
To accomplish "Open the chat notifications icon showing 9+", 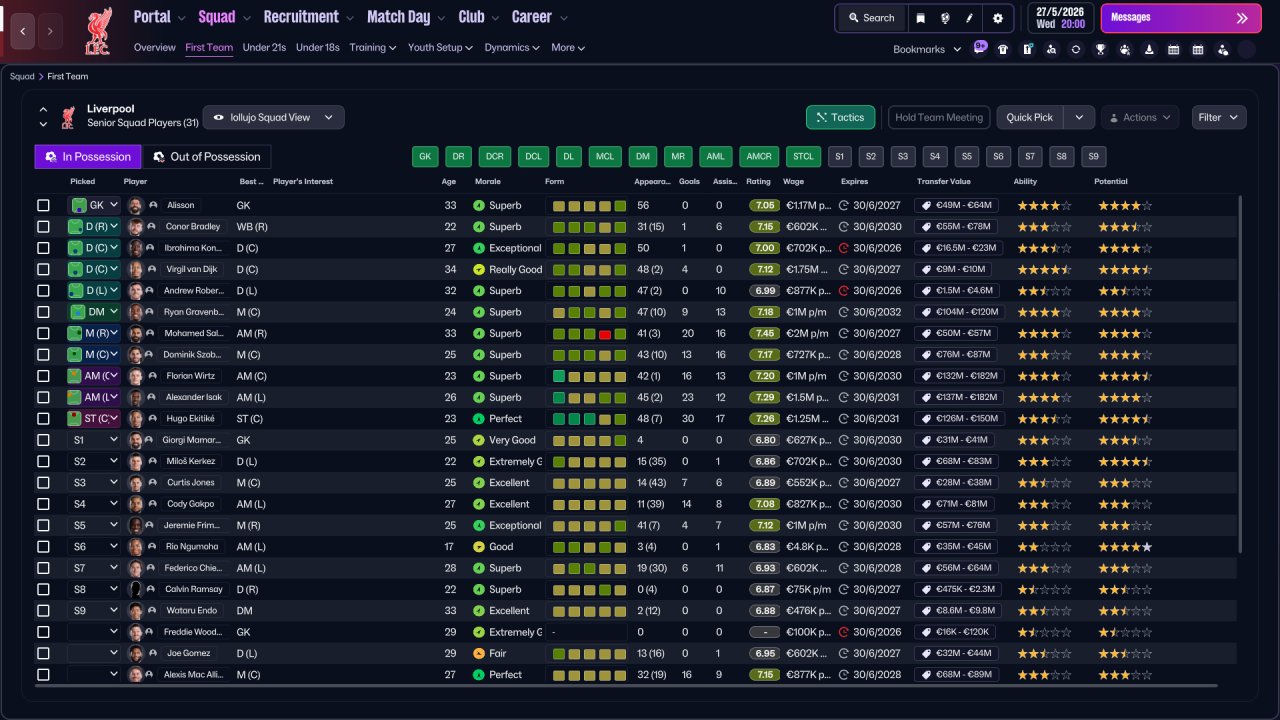I will click(x=979, y=48).
